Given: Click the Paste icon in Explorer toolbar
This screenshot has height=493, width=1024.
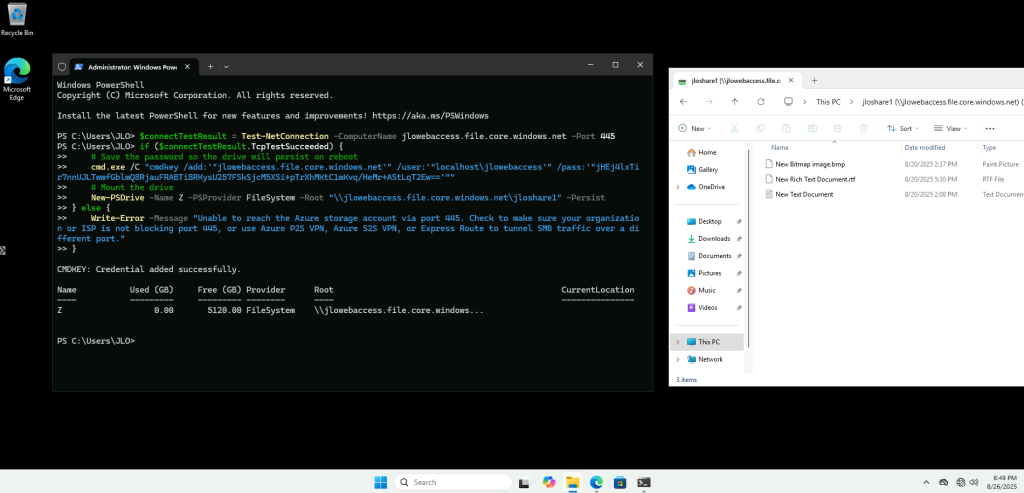Looking at the screenshot, I should 786,129.
